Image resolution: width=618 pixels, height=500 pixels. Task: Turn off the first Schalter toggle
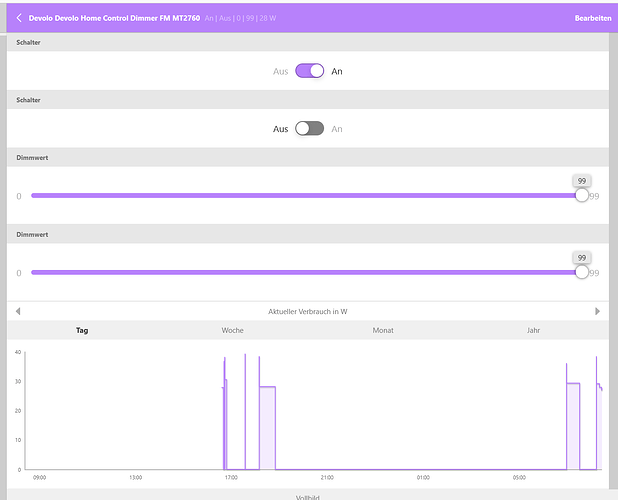click(309, 71)
